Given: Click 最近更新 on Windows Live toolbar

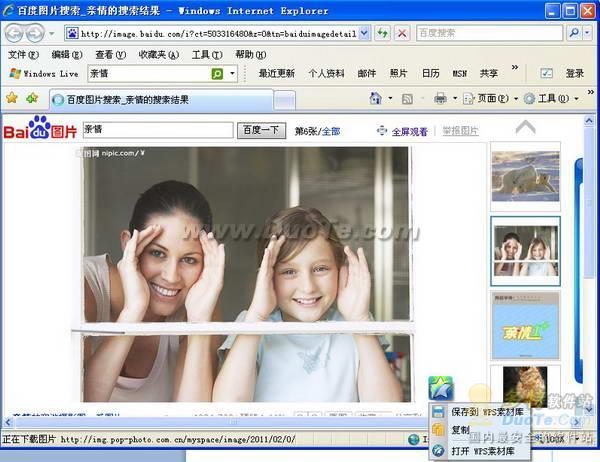Looking at the screenshot, I should click(277, 73).
